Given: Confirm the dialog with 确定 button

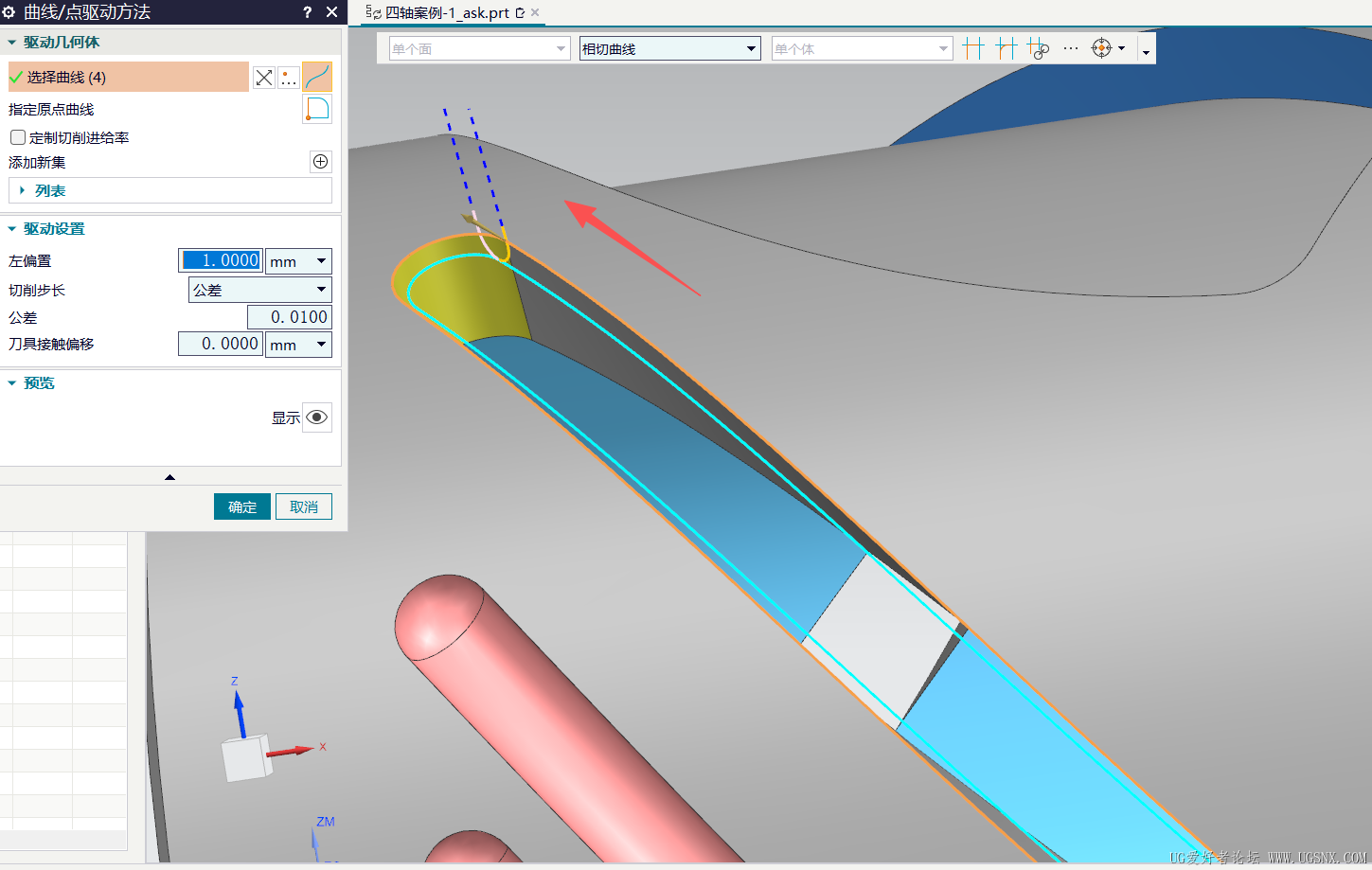Looking at the screenshot, I should (242, 506).
